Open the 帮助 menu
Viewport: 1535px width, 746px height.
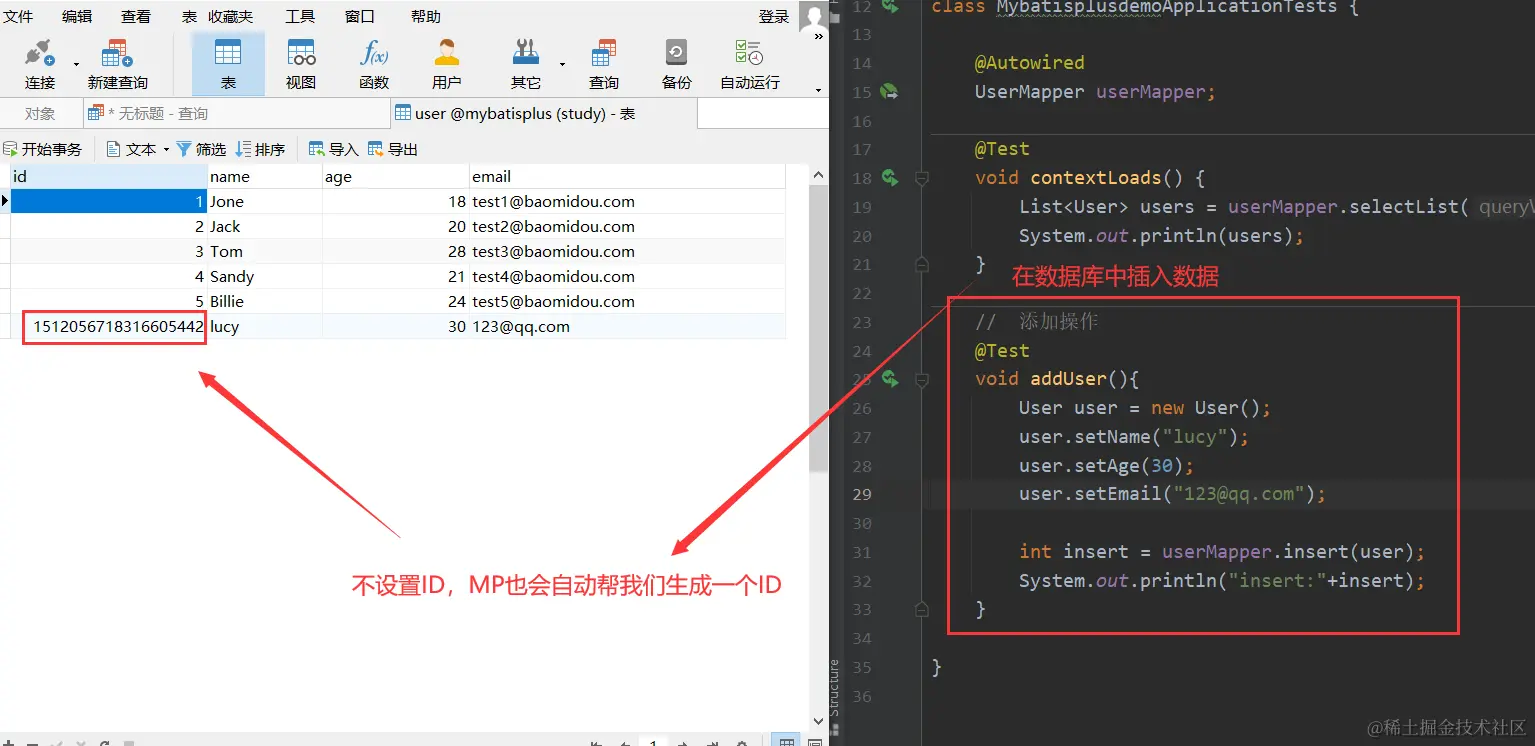click(425, 16)
